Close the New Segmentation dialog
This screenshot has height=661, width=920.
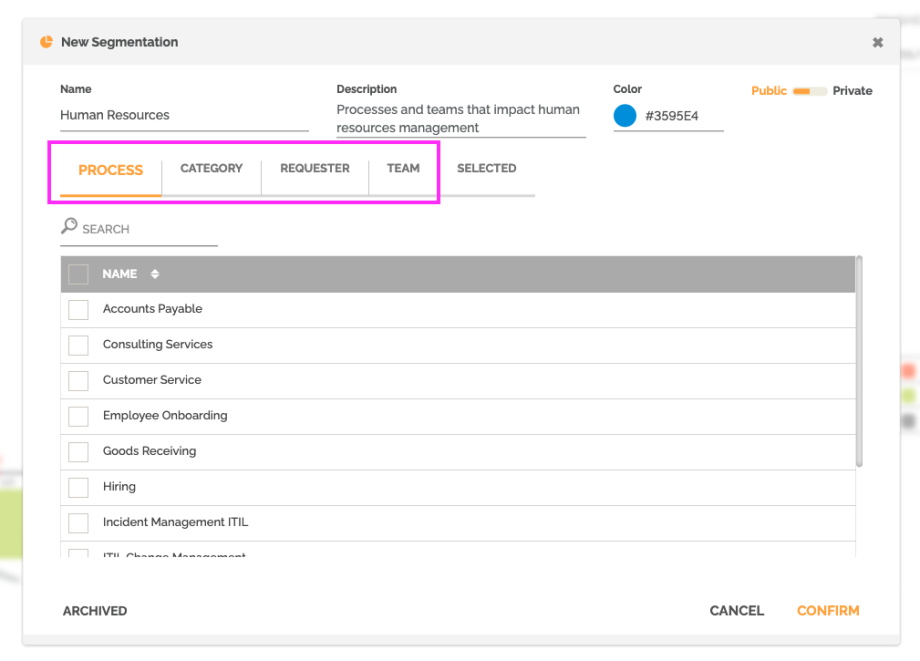tap(878, 42)
